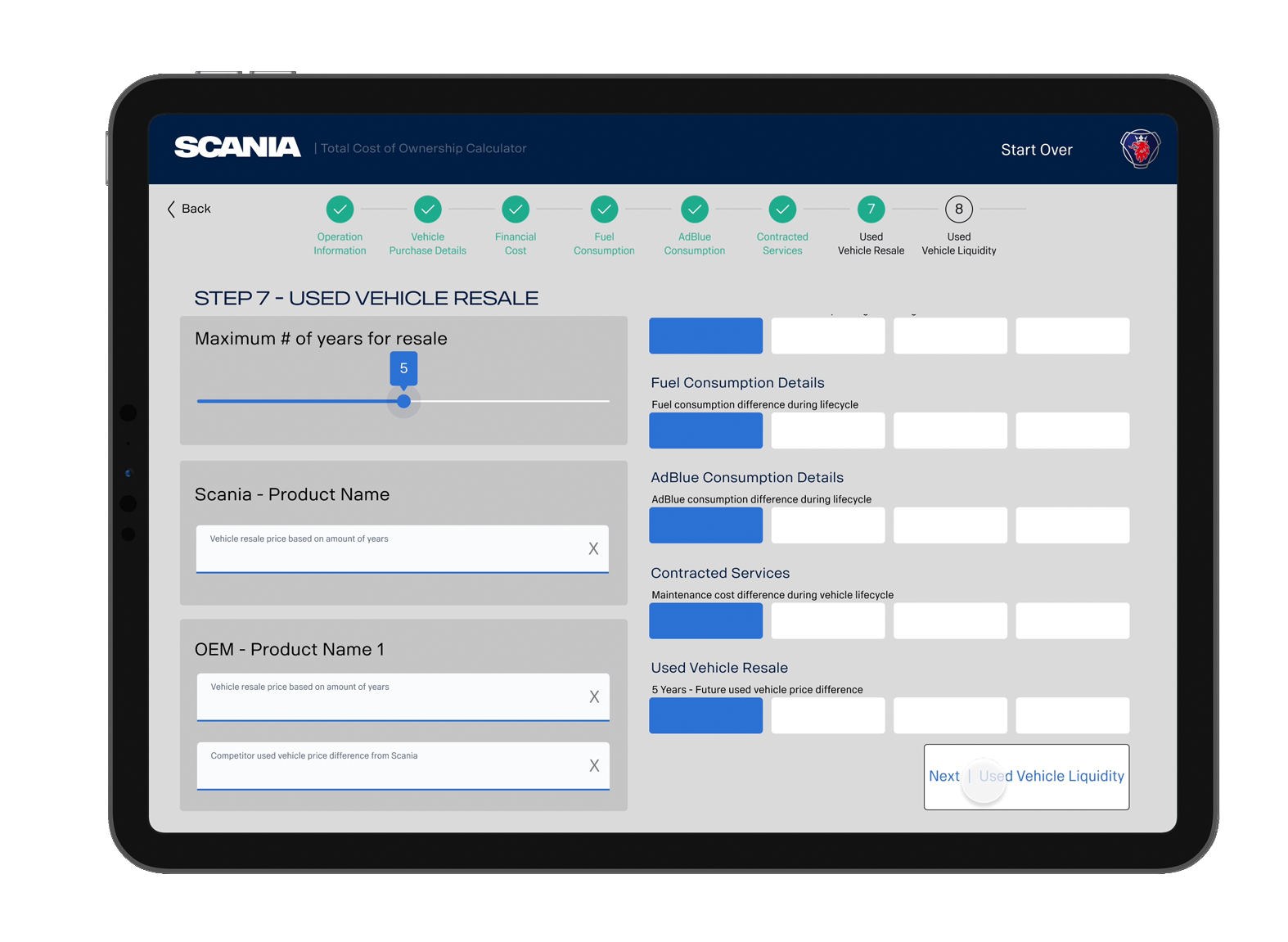Click the AdBlue Consumption Details heading
The height and width of the screenshot is (942, 1288).
point(747,478)
